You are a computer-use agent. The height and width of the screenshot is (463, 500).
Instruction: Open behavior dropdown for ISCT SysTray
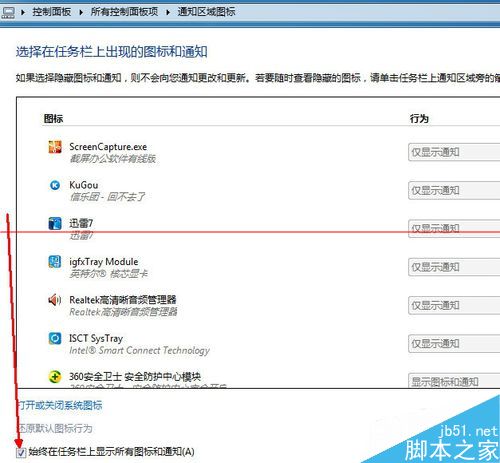[454, 344]
